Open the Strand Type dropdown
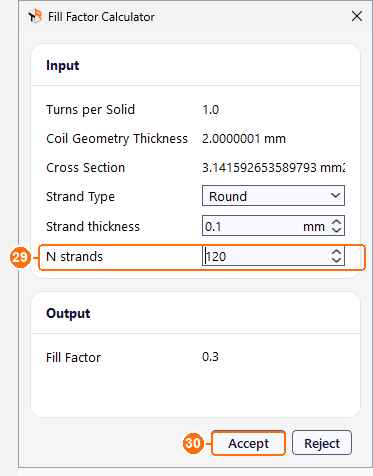Screen dimensions: 373x476 click(273, 196)
